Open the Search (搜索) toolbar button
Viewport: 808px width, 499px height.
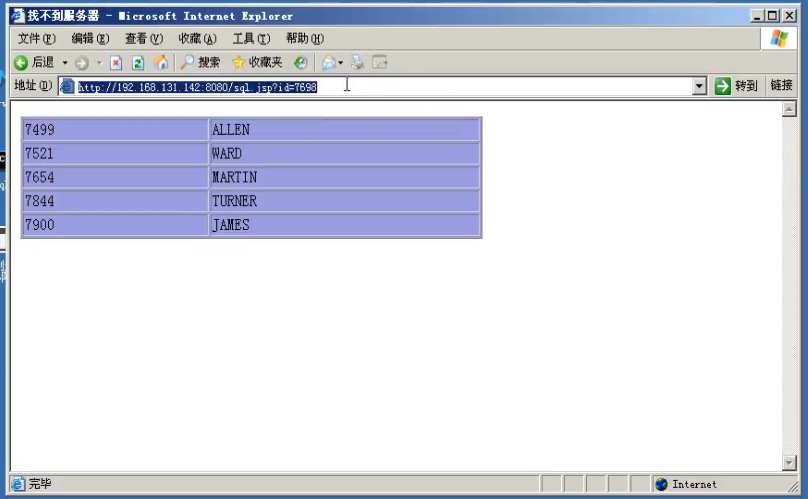pos(200,62)
